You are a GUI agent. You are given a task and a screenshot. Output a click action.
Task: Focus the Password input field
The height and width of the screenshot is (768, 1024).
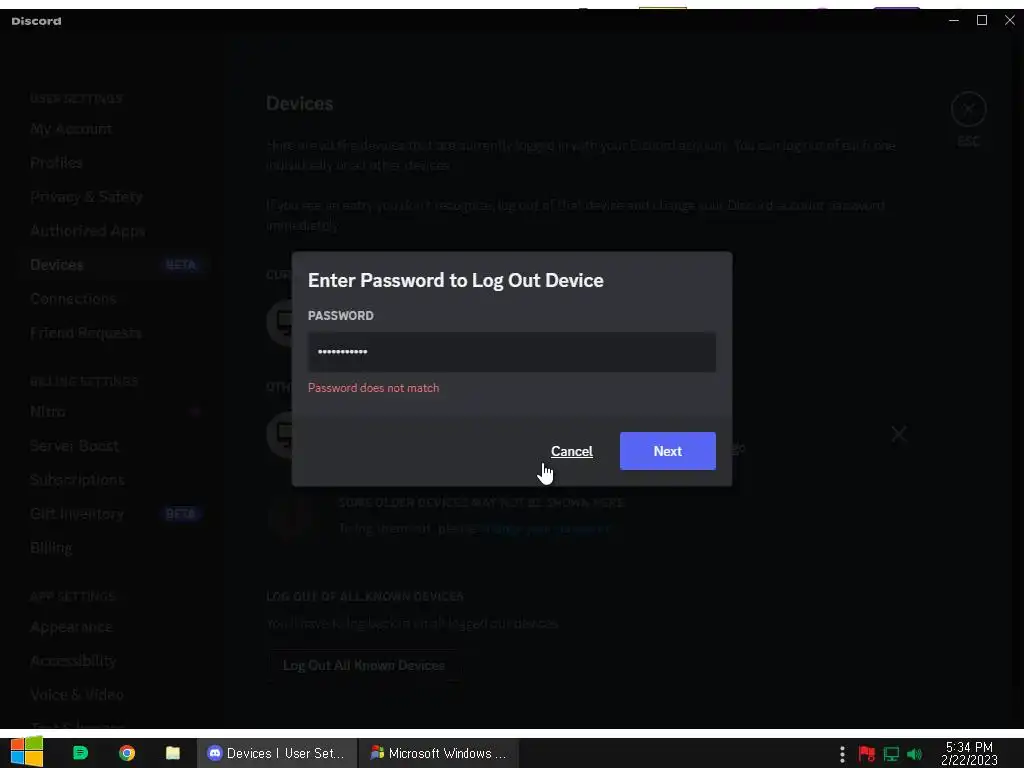tap(511, 352)
